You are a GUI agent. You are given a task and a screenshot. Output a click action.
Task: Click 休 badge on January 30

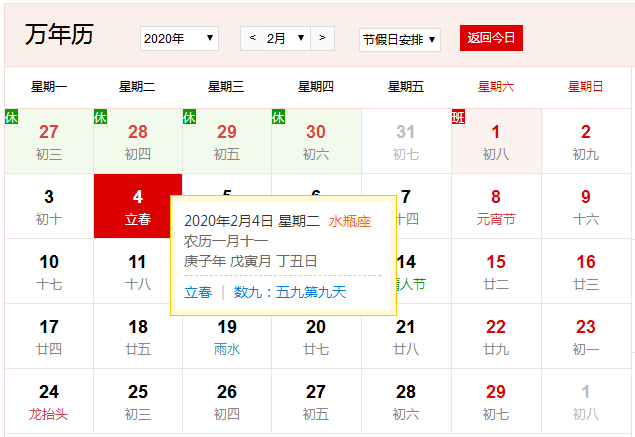[x=279, y=117]
